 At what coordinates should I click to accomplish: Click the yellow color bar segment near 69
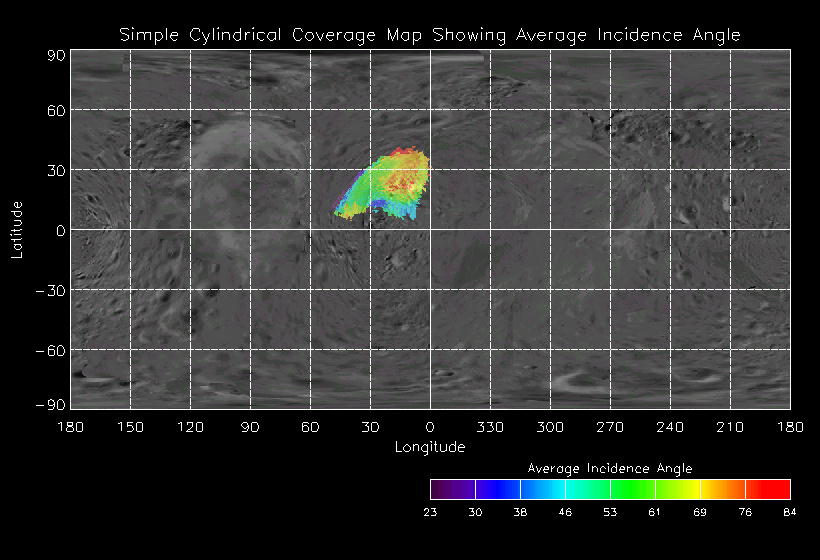tap(678, 489)
